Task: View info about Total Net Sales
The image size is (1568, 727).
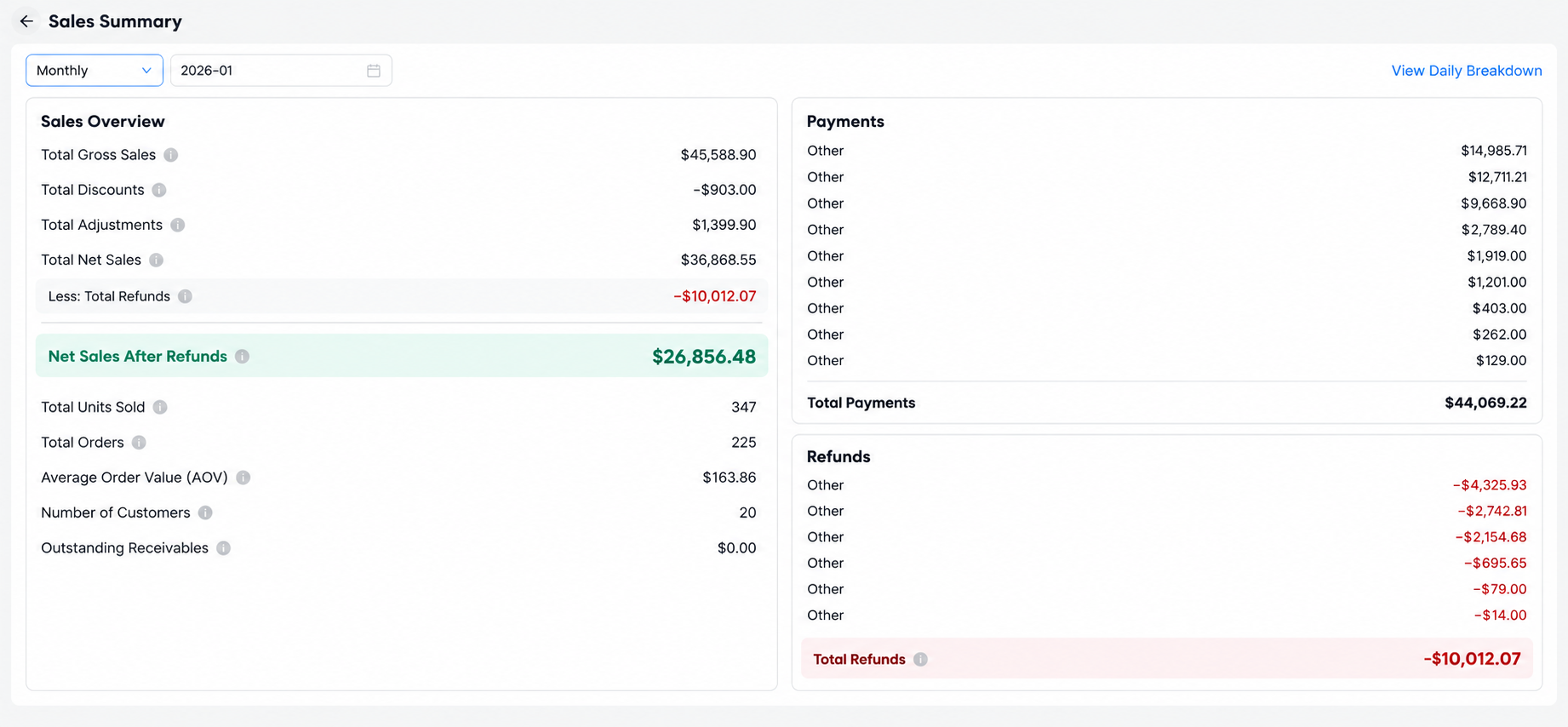Action: 156,260
